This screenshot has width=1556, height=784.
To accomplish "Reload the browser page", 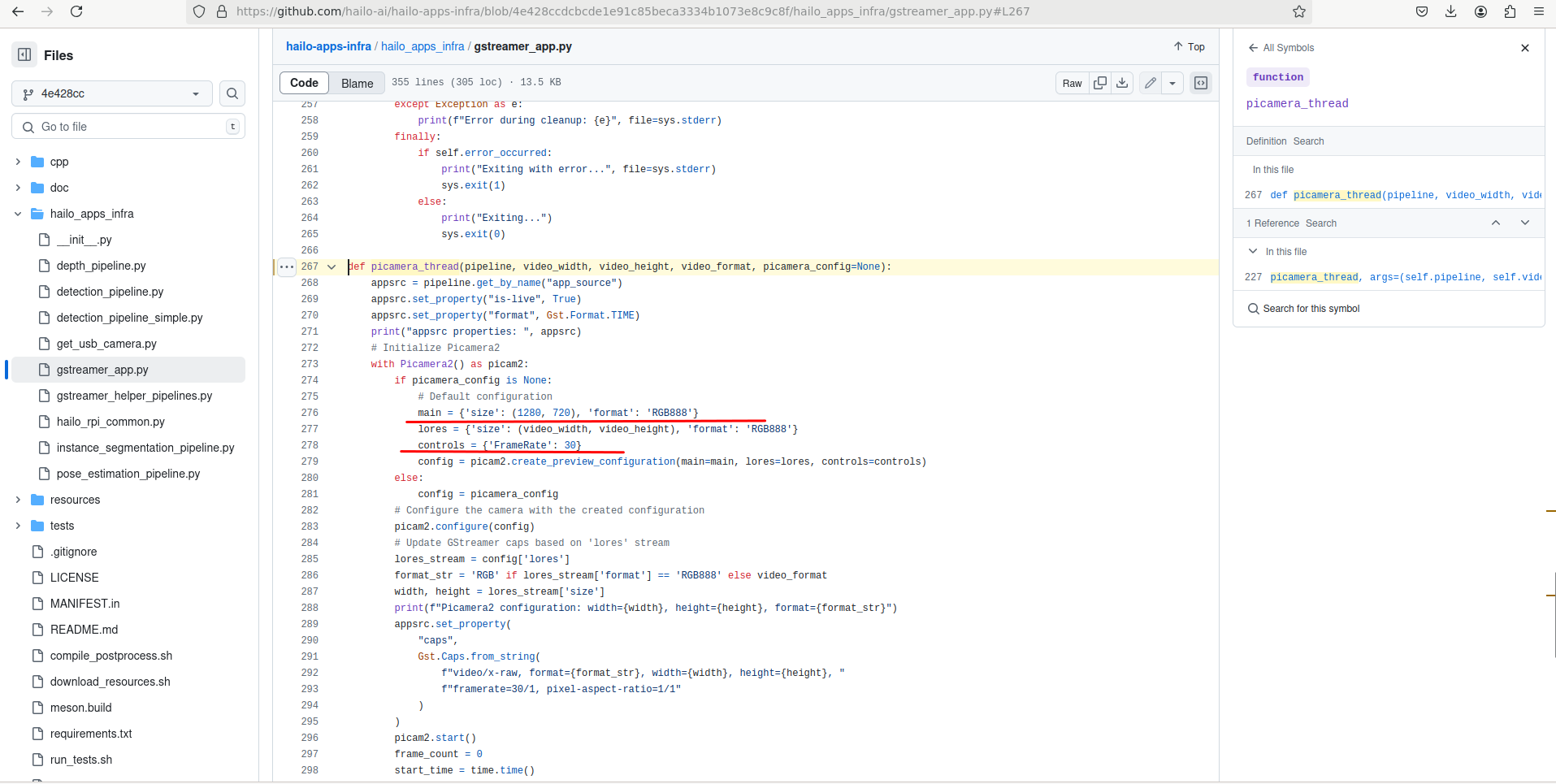I will click(76, 11).
